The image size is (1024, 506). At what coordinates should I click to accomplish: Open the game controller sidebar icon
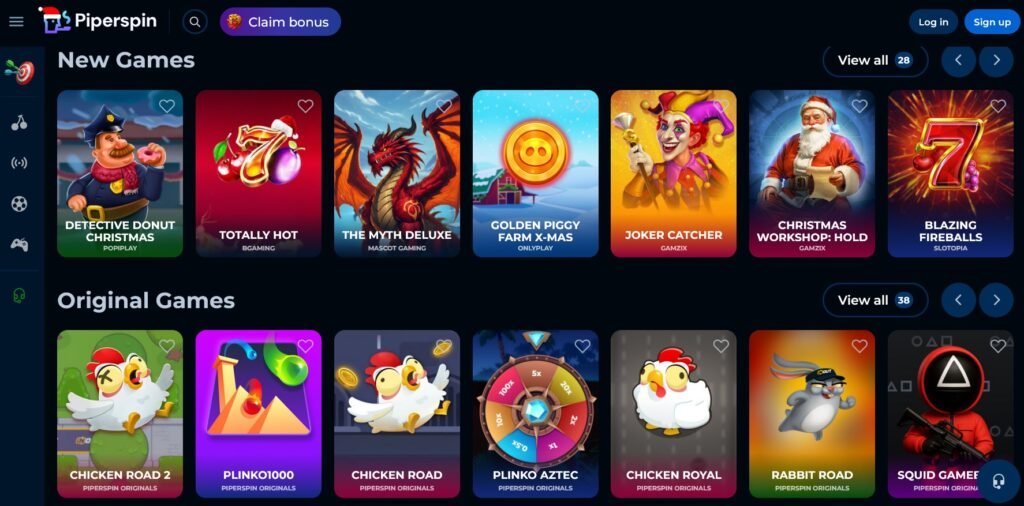click(x=20, y=245)
